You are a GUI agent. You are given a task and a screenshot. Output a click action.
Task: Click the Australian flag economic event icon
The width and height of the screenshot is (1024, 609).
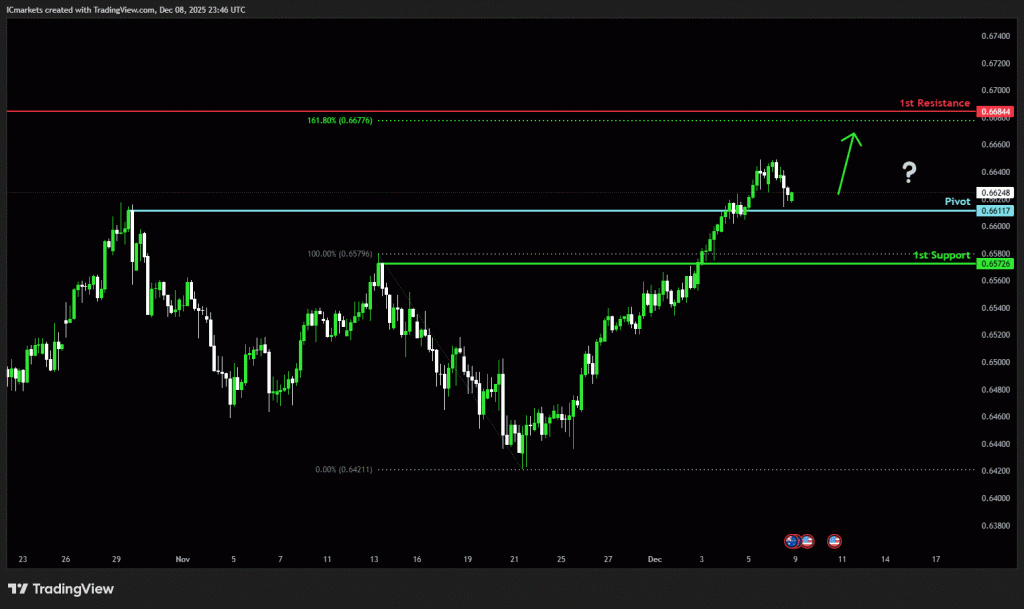coord(792,541)
